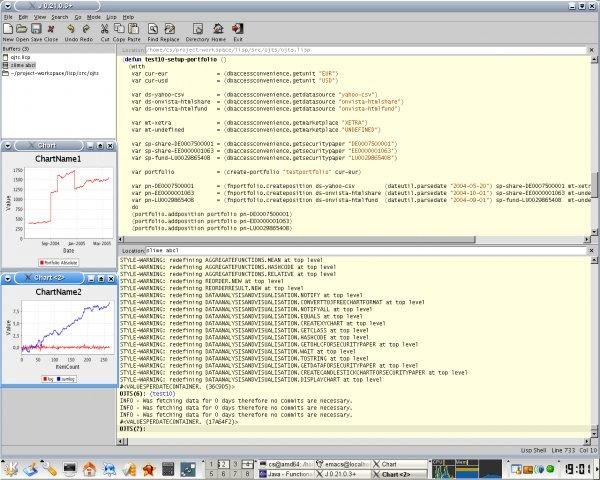Screen dimensions: 600x480
Task: Select ojts.lisp in the Buffers list
Action: [x=20, y=57]
